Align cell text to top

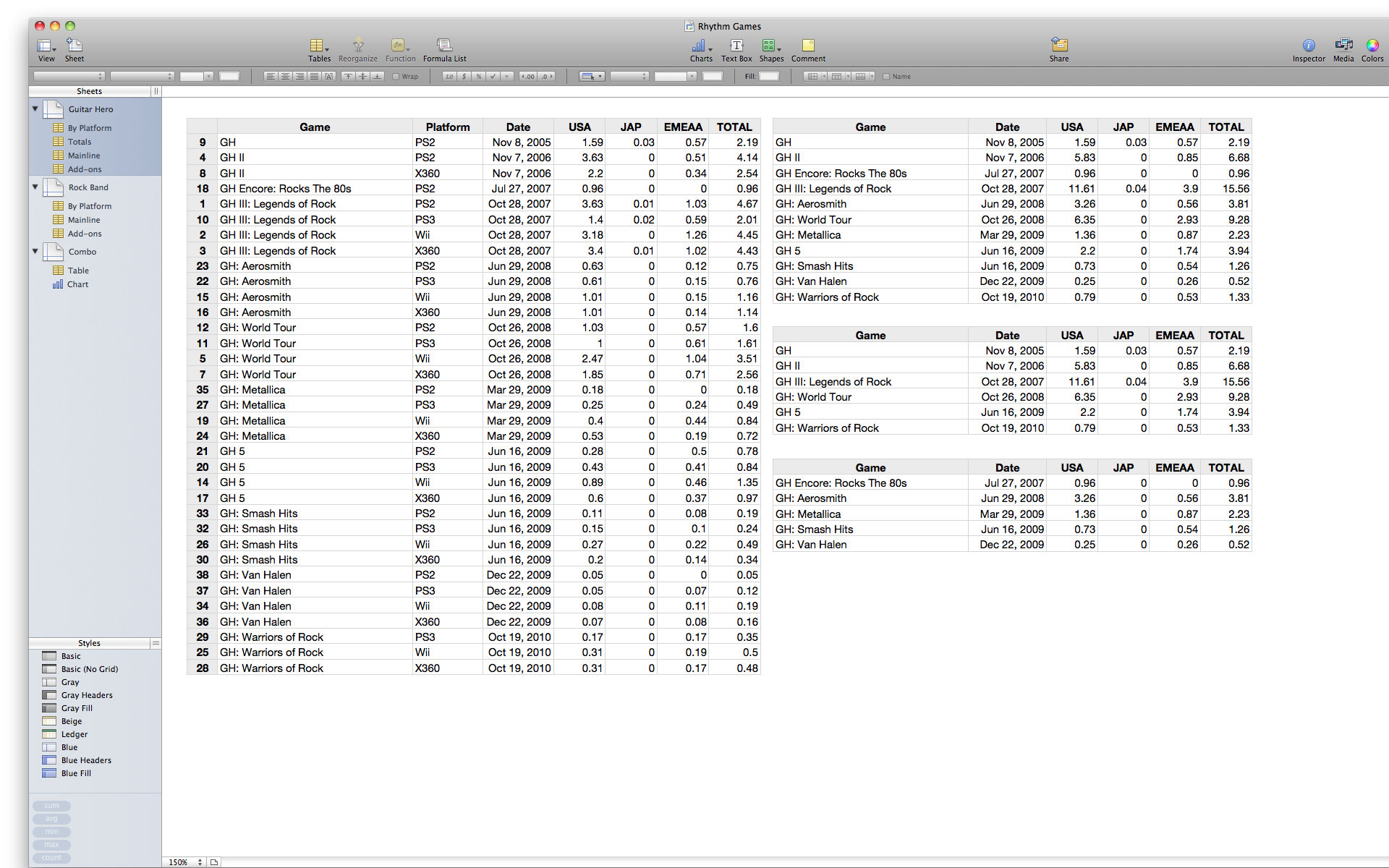pos(348,76)
